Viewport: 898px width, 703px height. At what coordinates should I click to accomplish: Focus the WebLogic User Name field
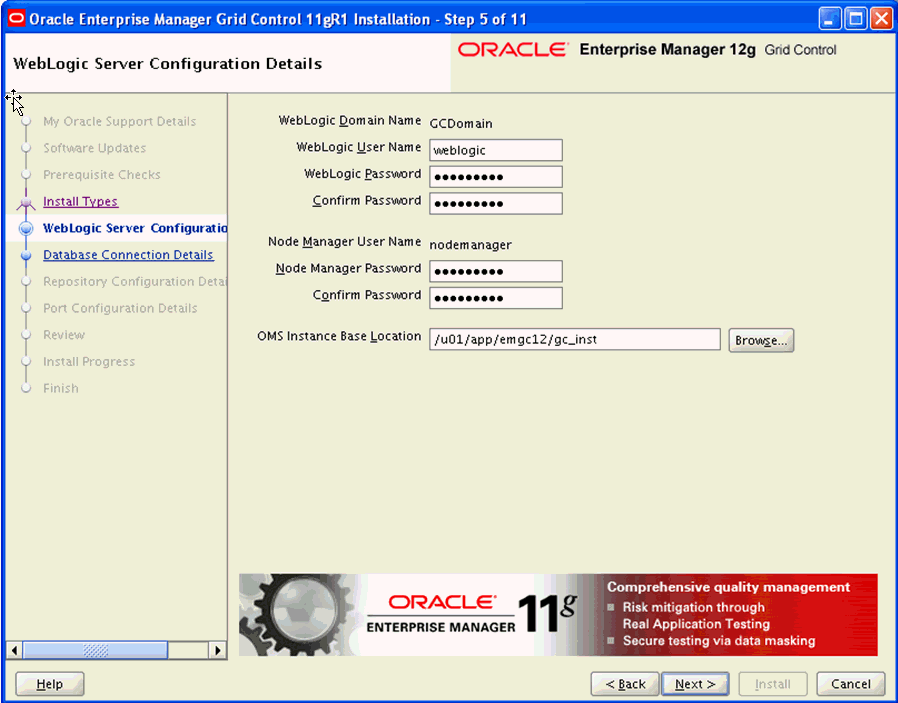tap(496, 150)
